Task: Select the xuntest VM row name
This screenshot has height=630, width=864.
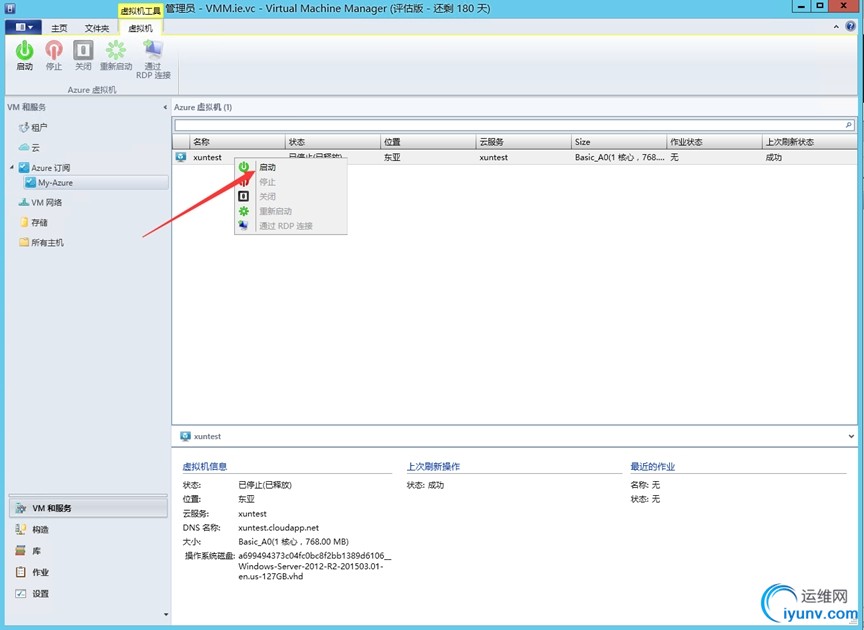Action: (x=207, y=157)
